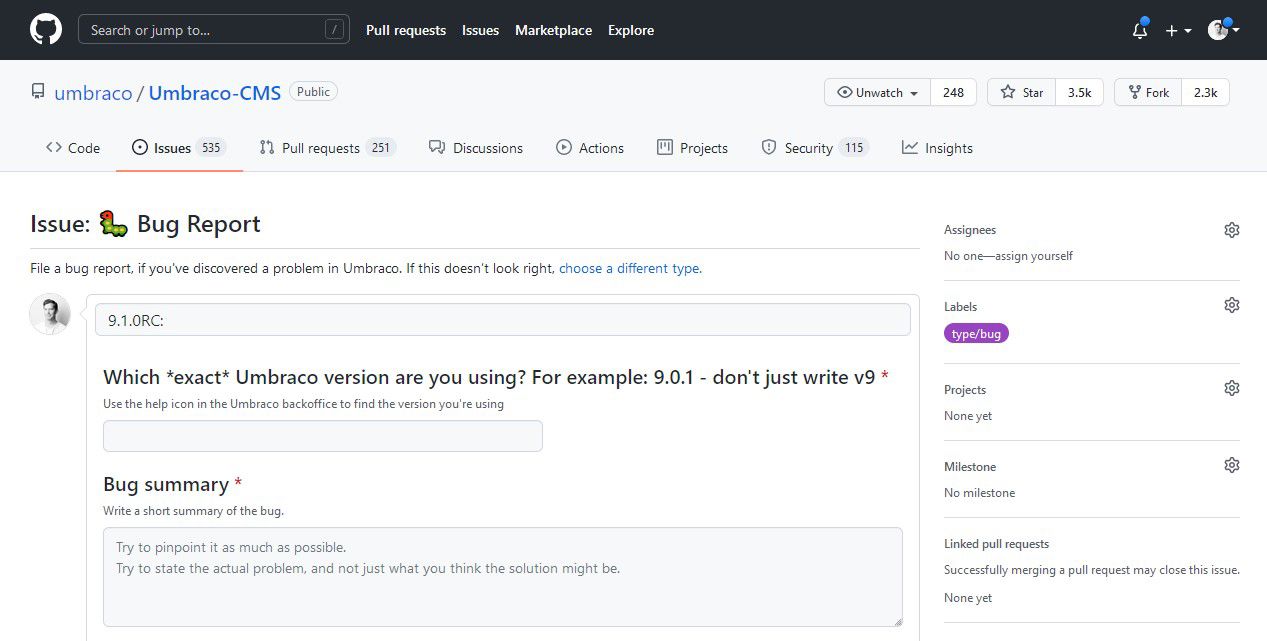This screenshot has height=641, width=1267.
Task: Switch to the Projects tab
Action: coord(692,148)
